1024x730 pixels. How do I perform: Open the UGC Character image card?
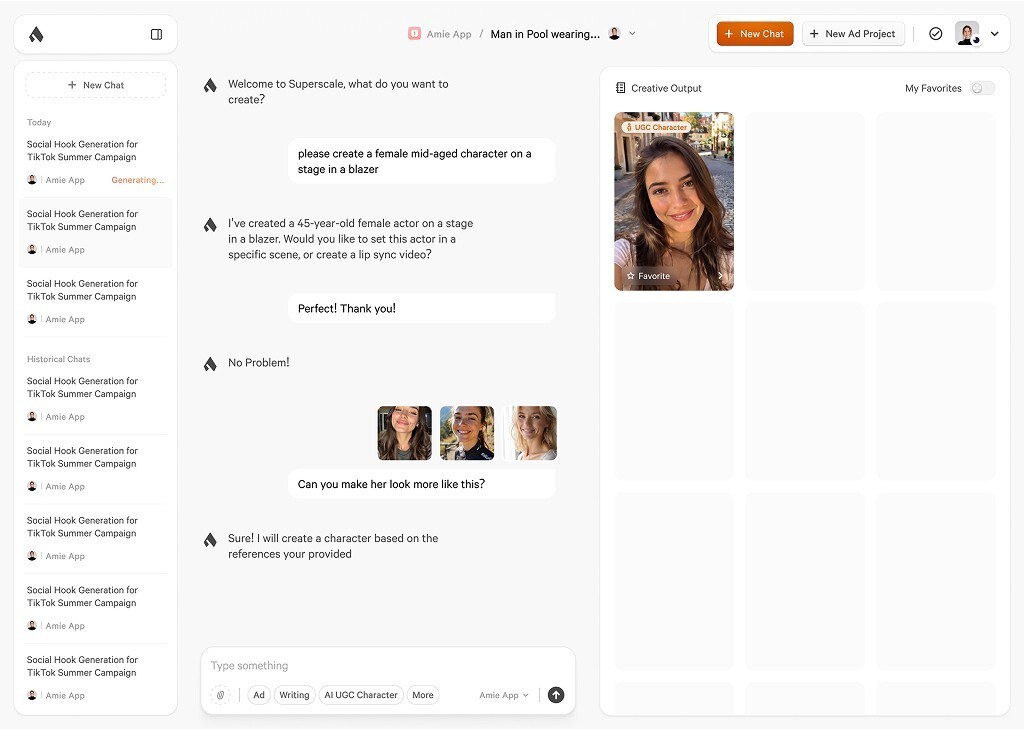click(673, 201)
